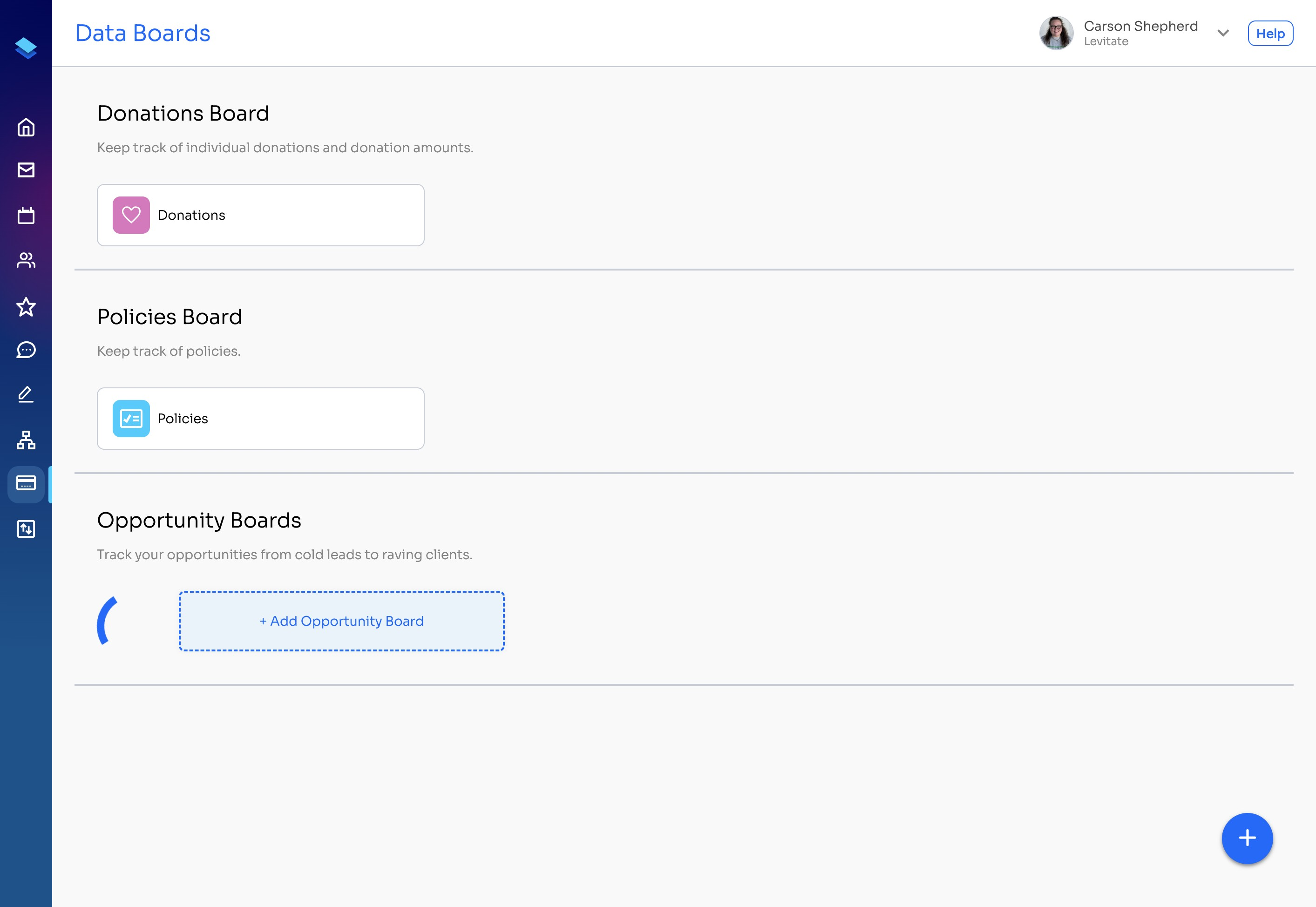The width and height of the screenshot is (1316, 907).
Task: Click the Help button
Action: (1270, 34)
